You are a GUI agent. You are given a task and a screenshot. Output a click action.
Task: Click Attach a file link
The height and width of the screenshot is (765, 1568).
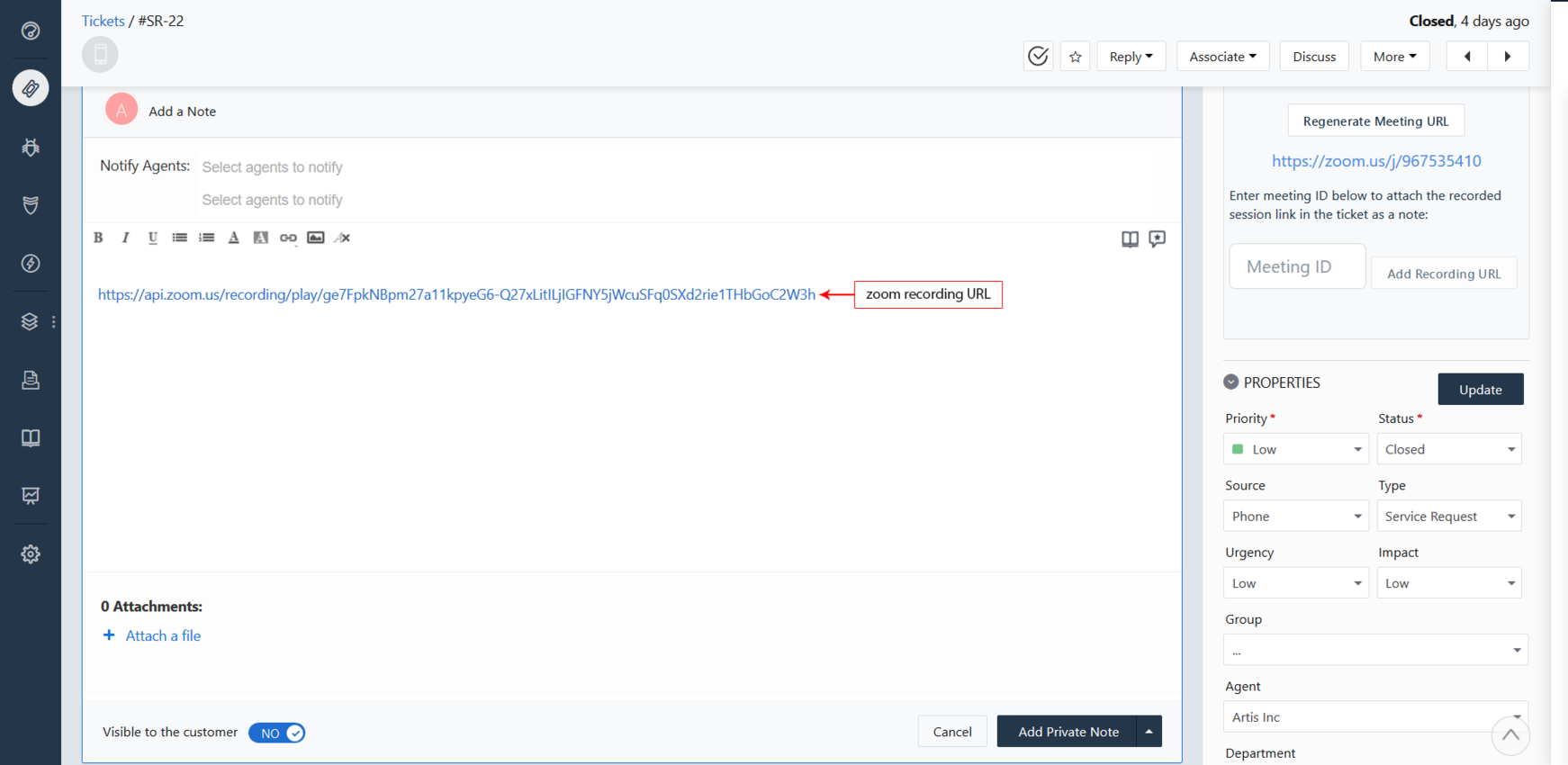pos(163,635)
